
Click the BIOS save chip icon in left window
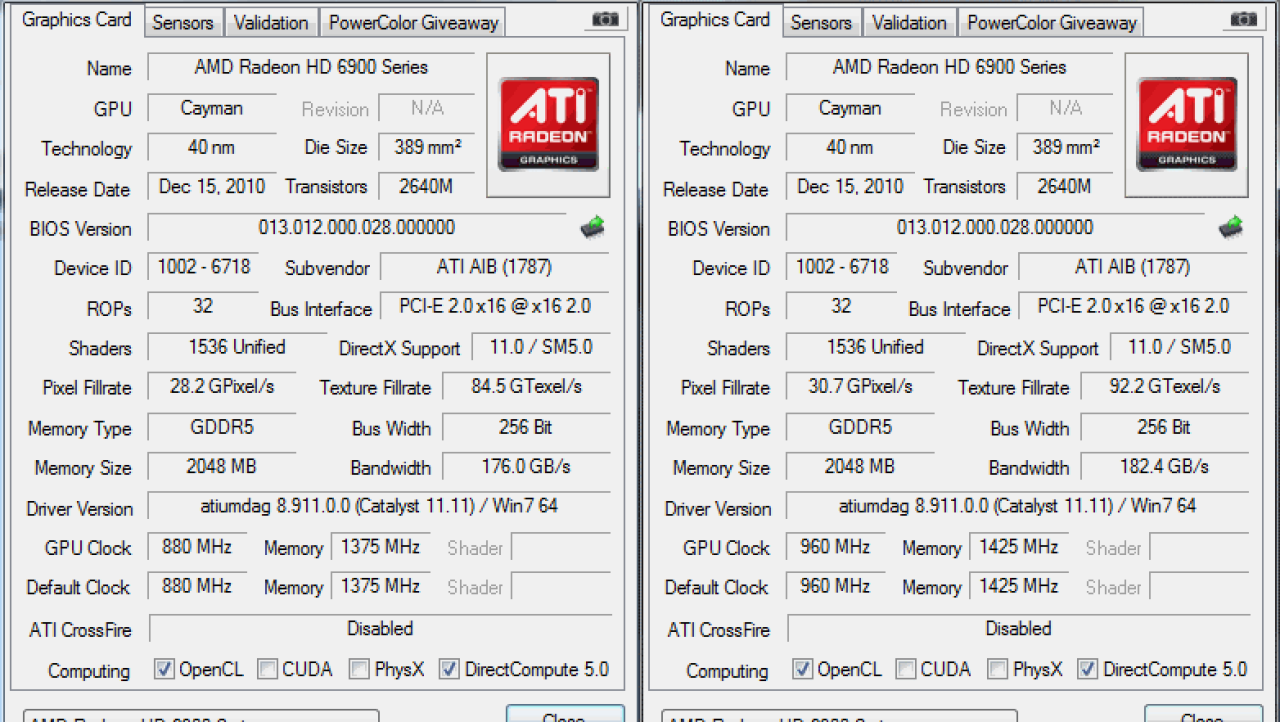(x=593, y=227)
